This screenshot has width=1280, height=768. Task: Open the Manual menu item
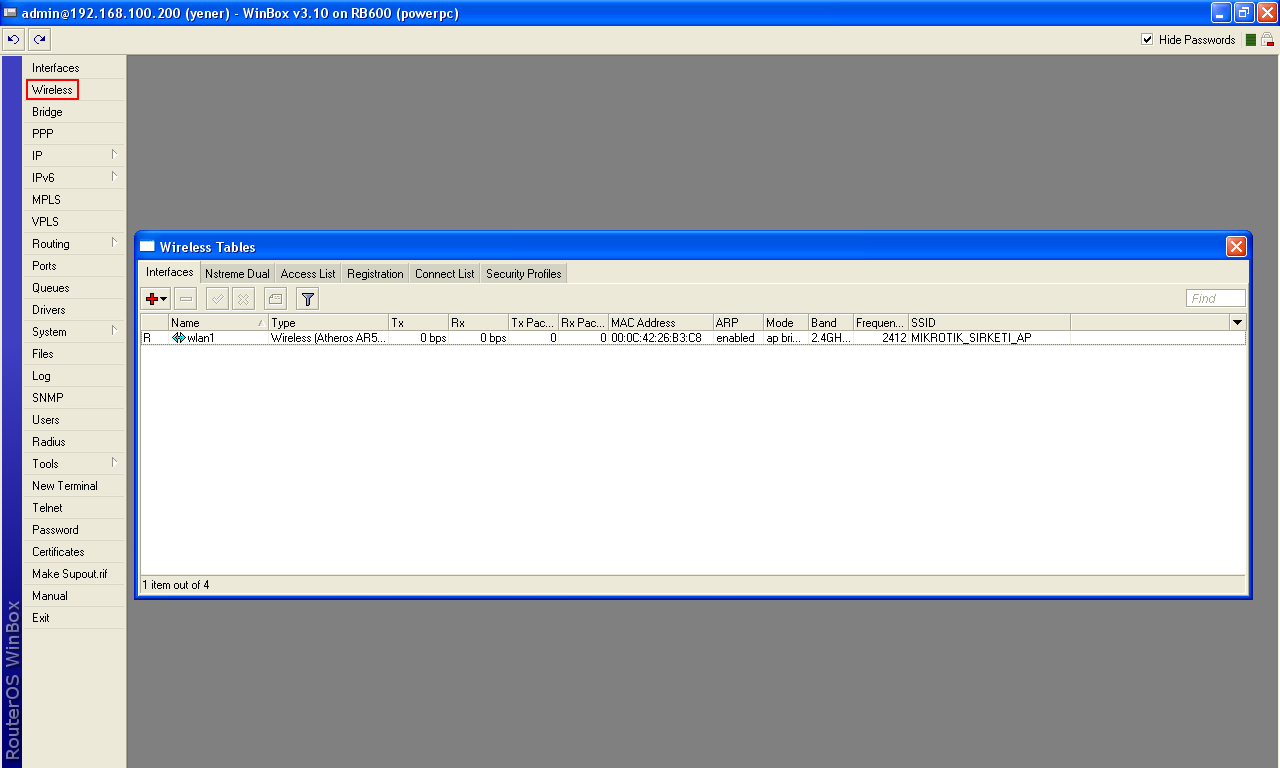click(75, 596)
